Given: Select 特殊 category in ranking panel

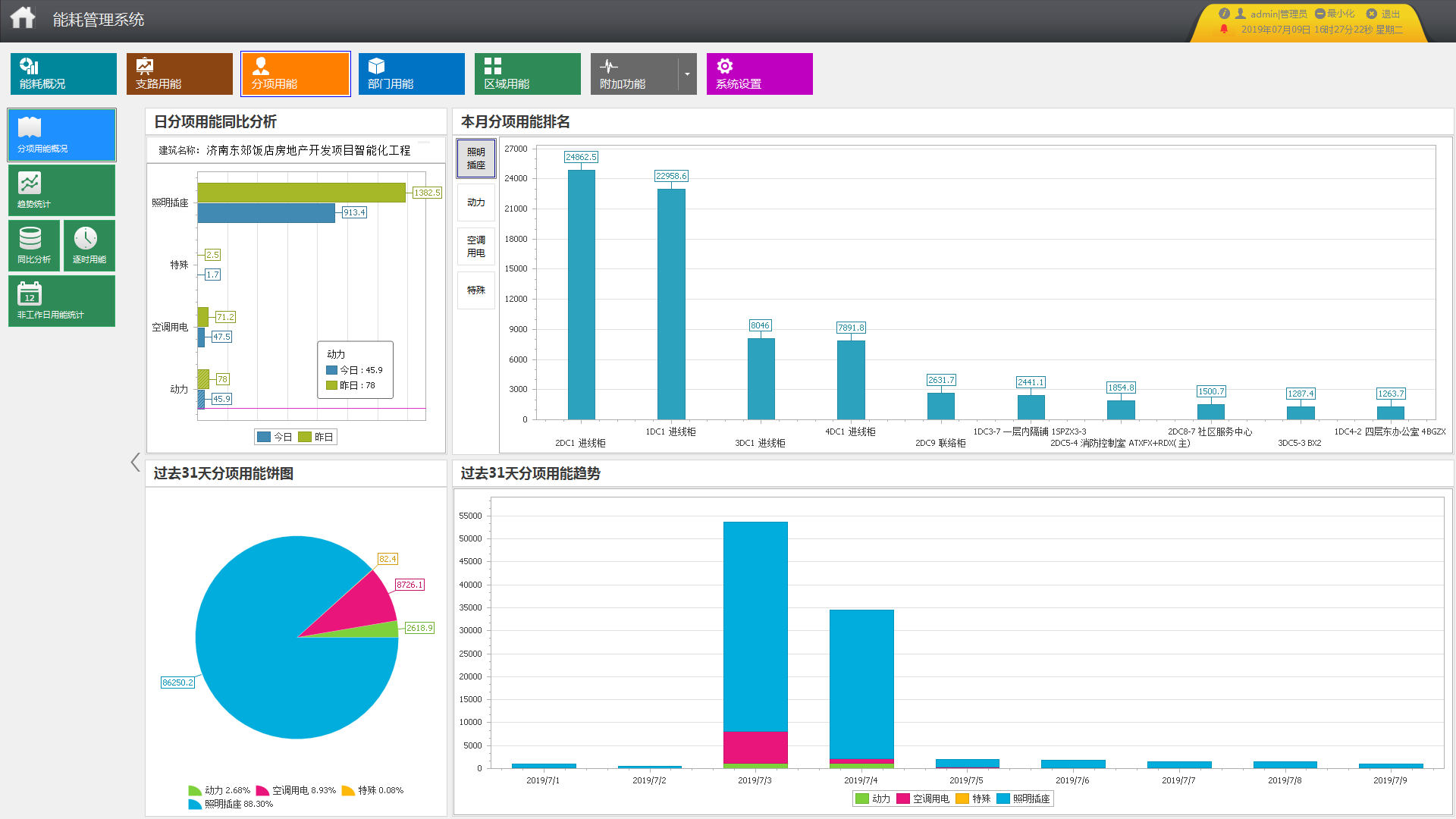Looking at the screenshot, I should (475, 290).
